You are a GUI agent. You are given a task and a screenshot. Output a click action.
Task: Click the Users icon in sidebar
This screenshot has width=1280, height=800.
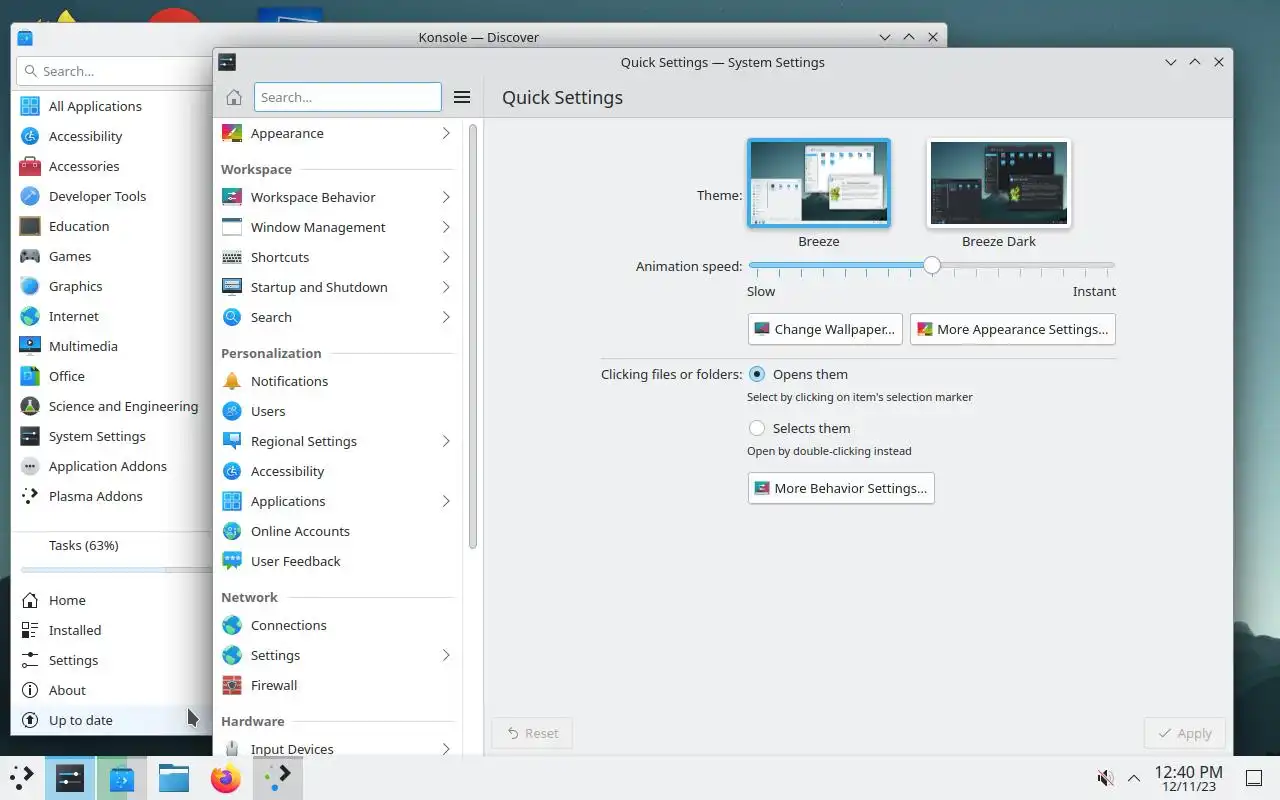click(x=232, y=411)
